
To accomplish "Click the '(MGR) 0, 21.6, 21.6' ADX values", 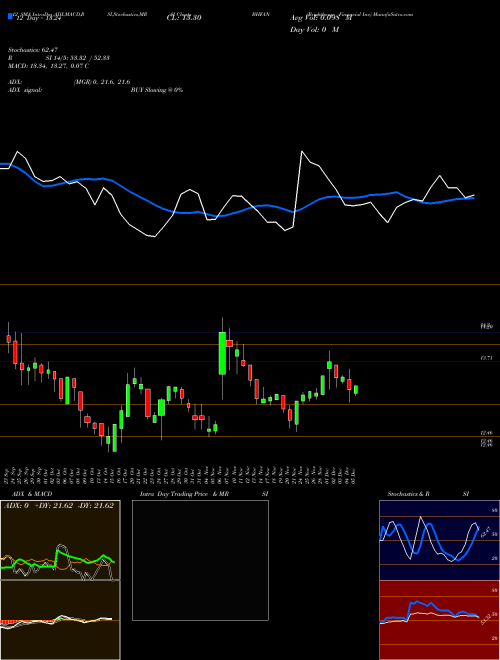I will (101, 82).
